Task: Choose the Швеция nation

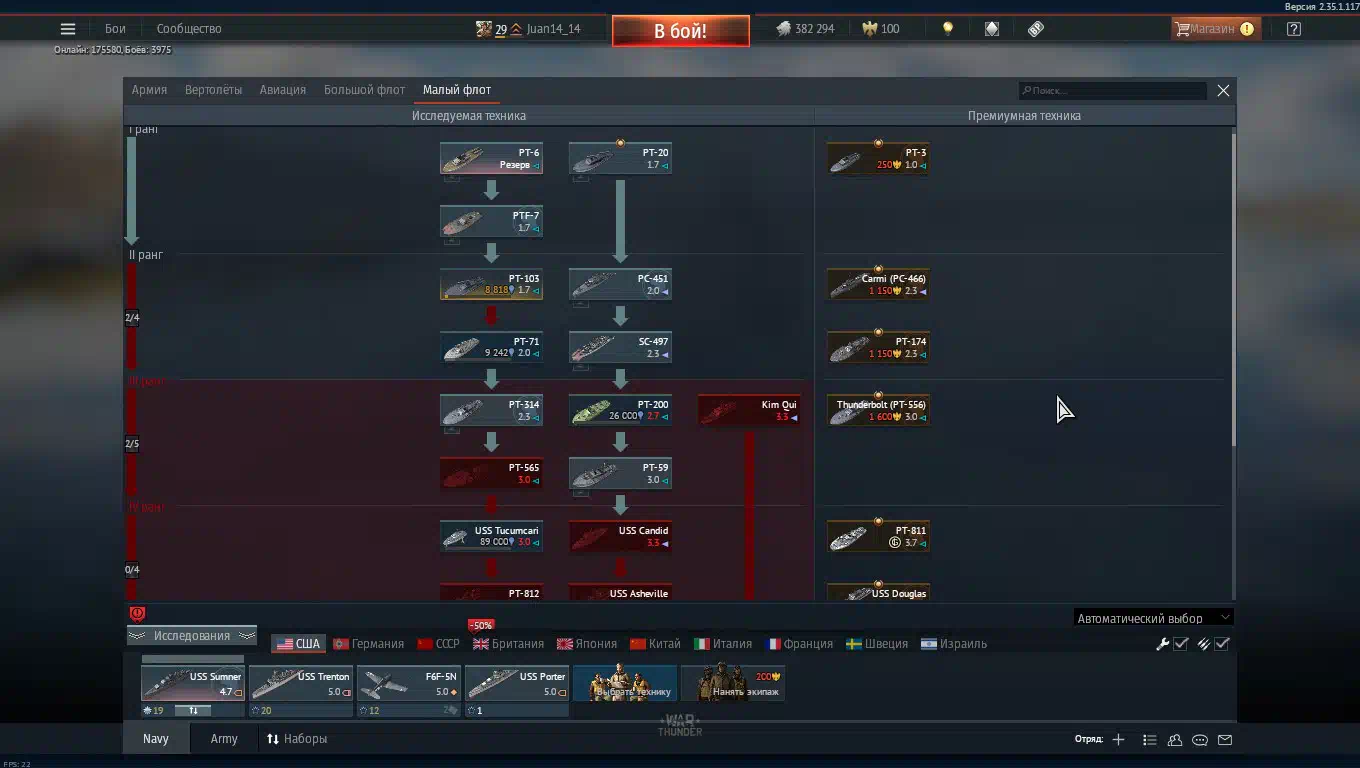Action: [x=877, y=644]
